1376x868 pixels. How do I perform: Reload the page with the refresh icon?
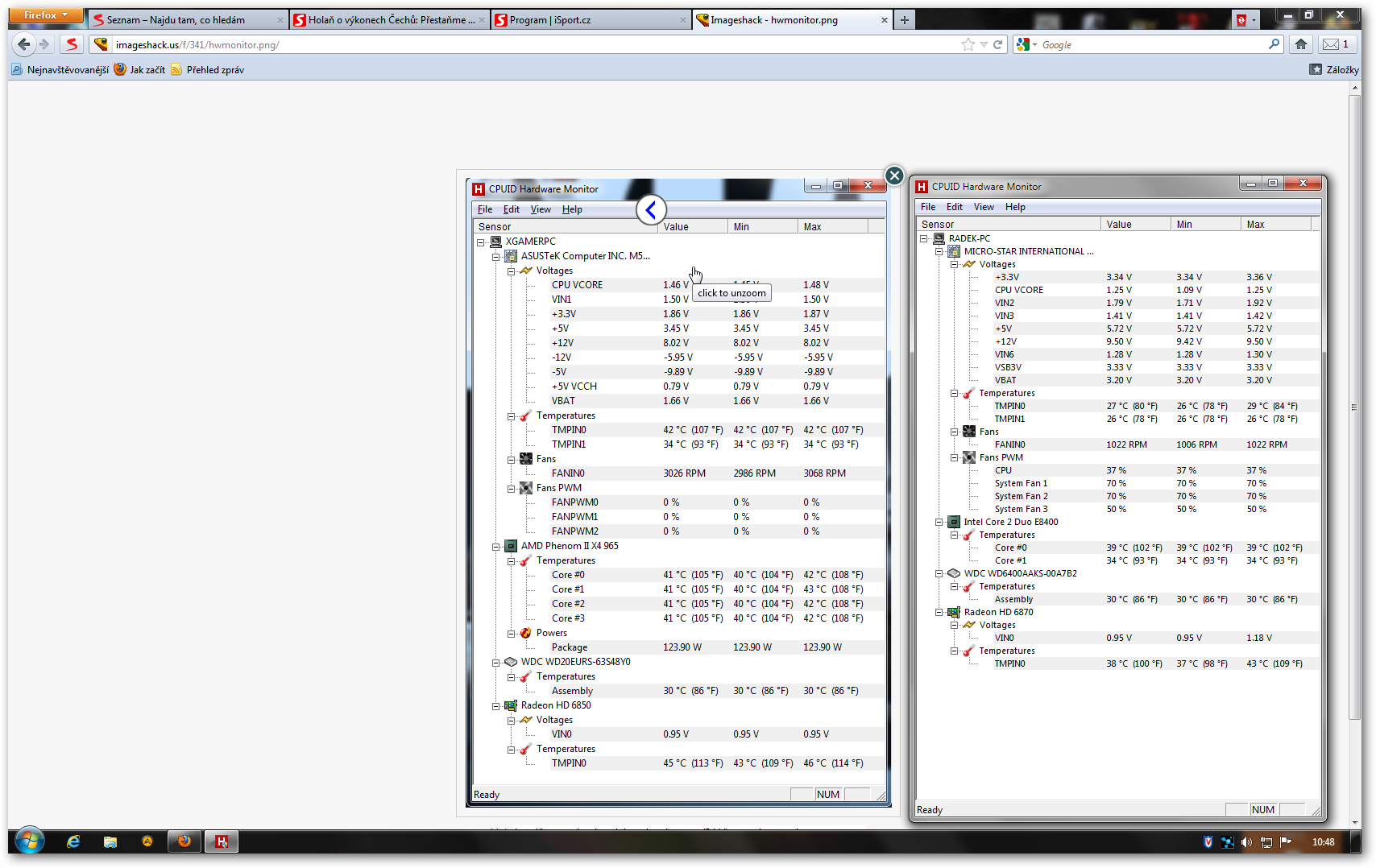click(x=997, y=44)
